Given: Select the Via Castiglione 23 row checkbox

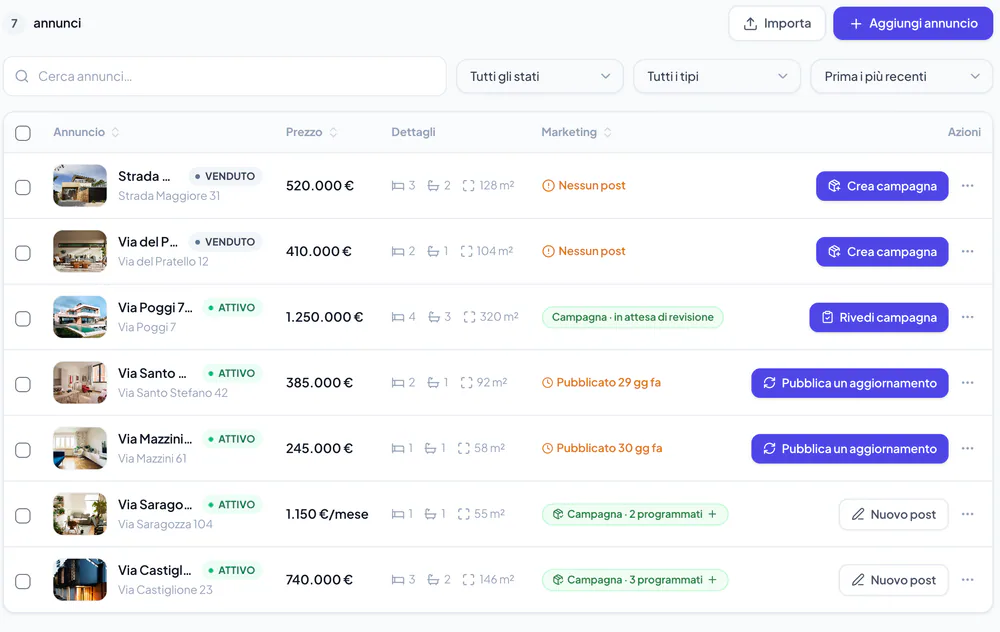Looking at the screenshot, I should [x=23, y=582].
